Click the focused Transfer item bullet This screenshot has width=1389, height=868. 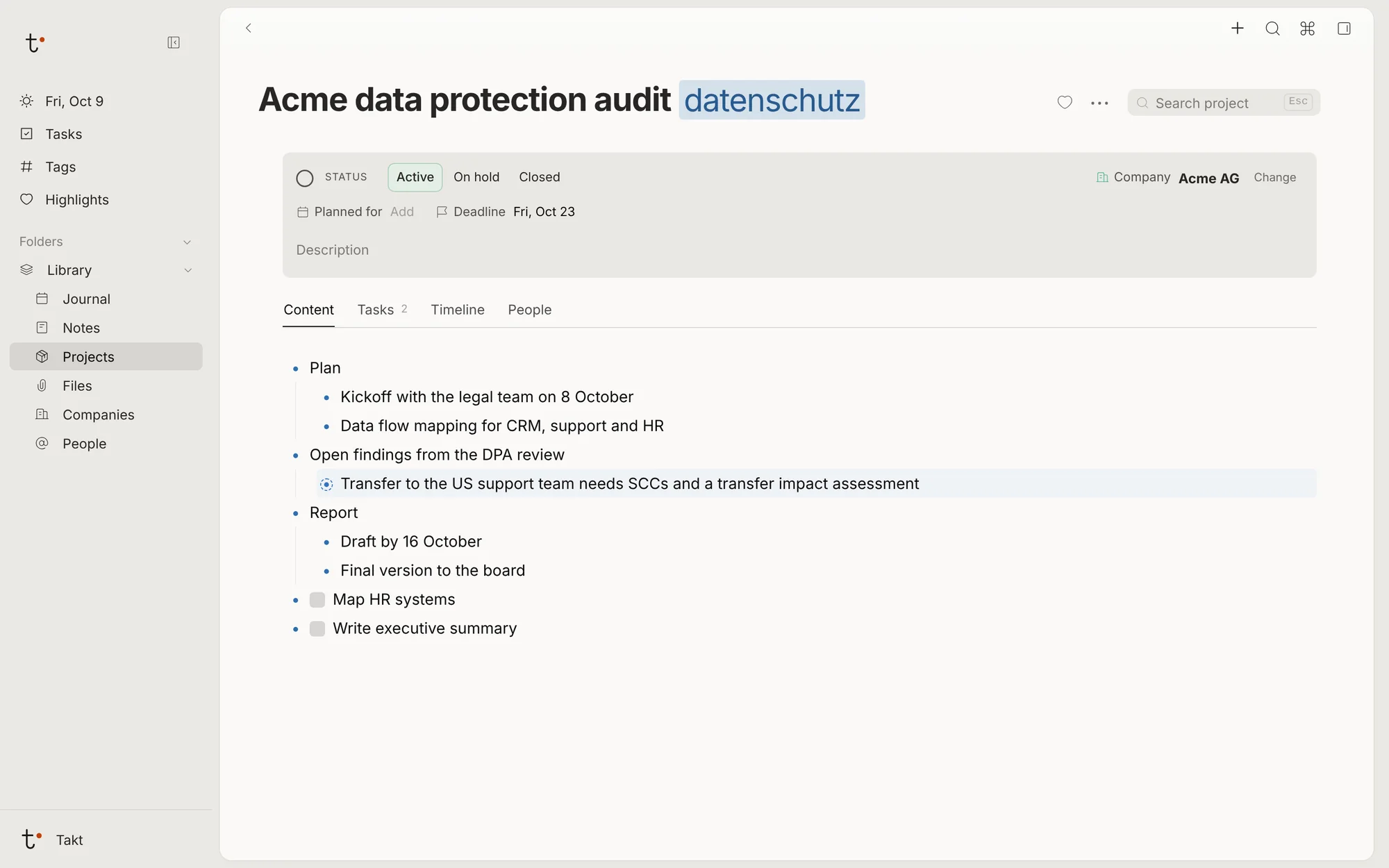326,484
